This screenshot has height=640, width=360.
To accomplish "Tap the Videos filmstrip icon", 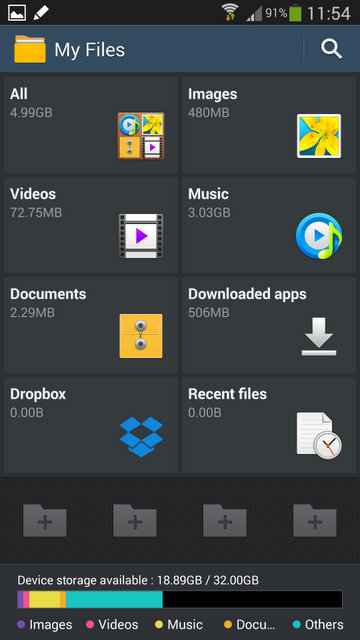I will point(141,236).
